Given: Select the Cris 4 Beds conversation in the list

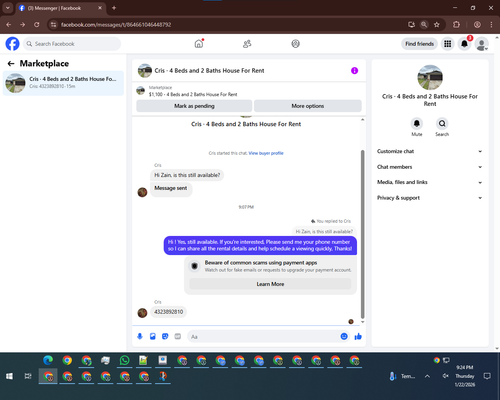Looking at the screenshot, I should pos(63,83).
